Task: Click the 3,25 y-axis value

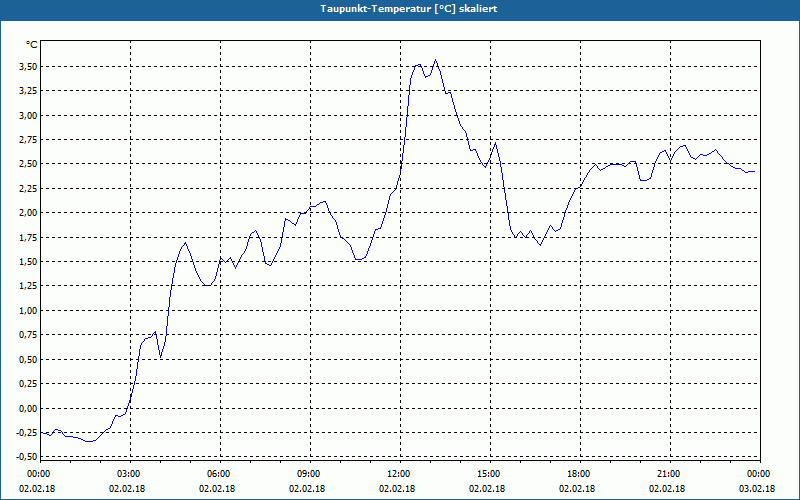Action: click(28, 91)
